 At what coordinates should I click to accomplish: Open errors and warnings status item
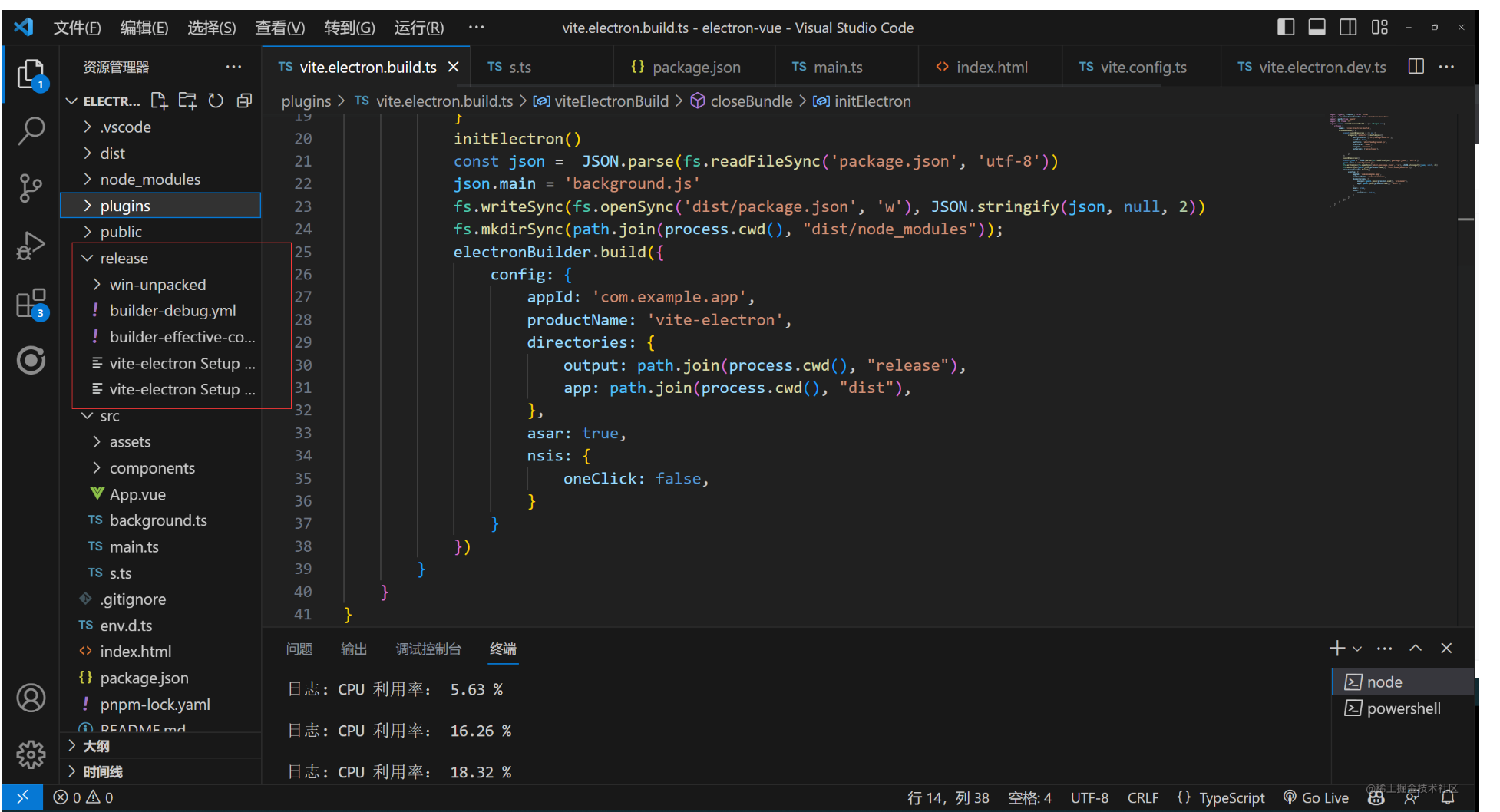[x=83, y=797]
